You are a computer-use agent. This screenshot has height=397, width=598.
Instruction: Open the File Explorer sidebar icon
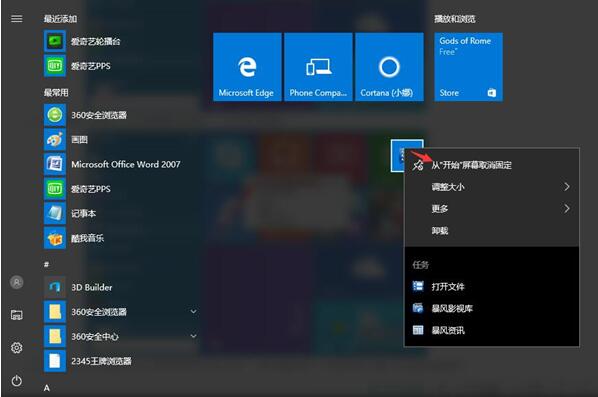click(16, 315)
